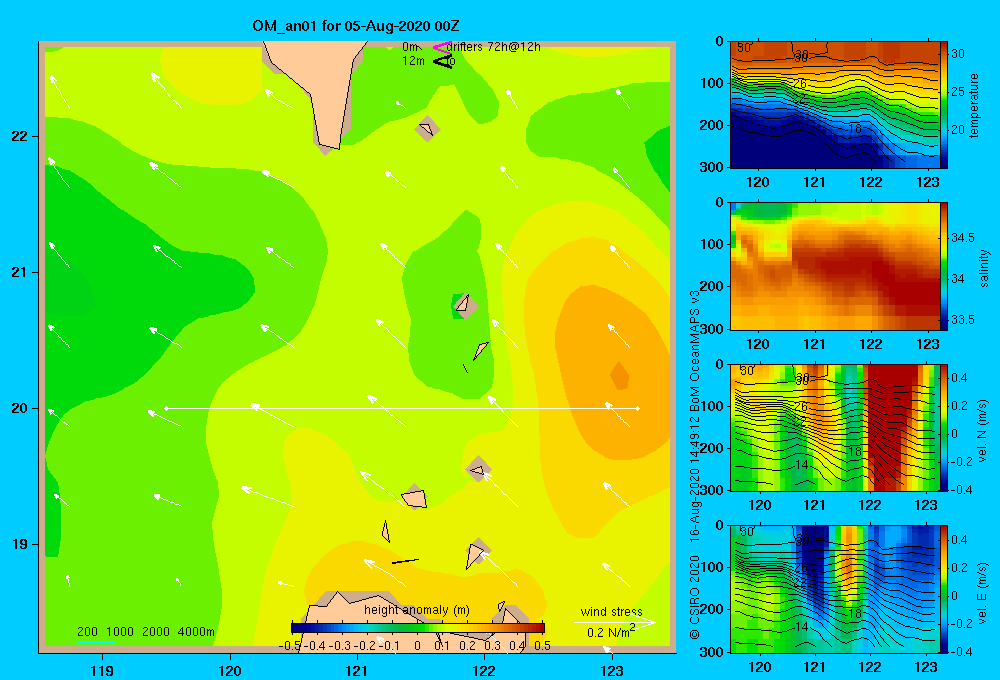This screenshot has height=680, width=1000.
Task: Click the vertical 'vel. E (m/s)' label
Action: click(983, 591)
